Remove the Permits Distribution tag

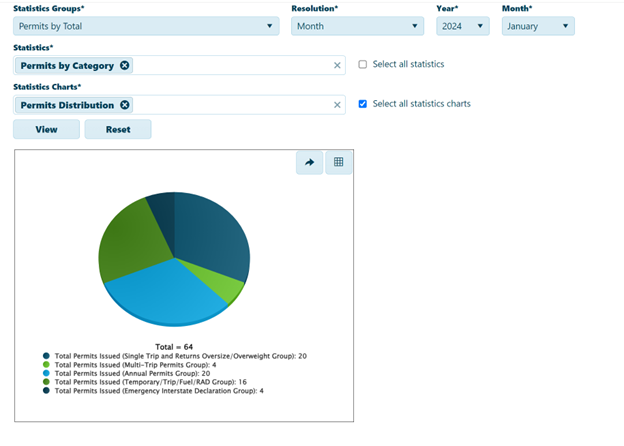coord(125,105)
